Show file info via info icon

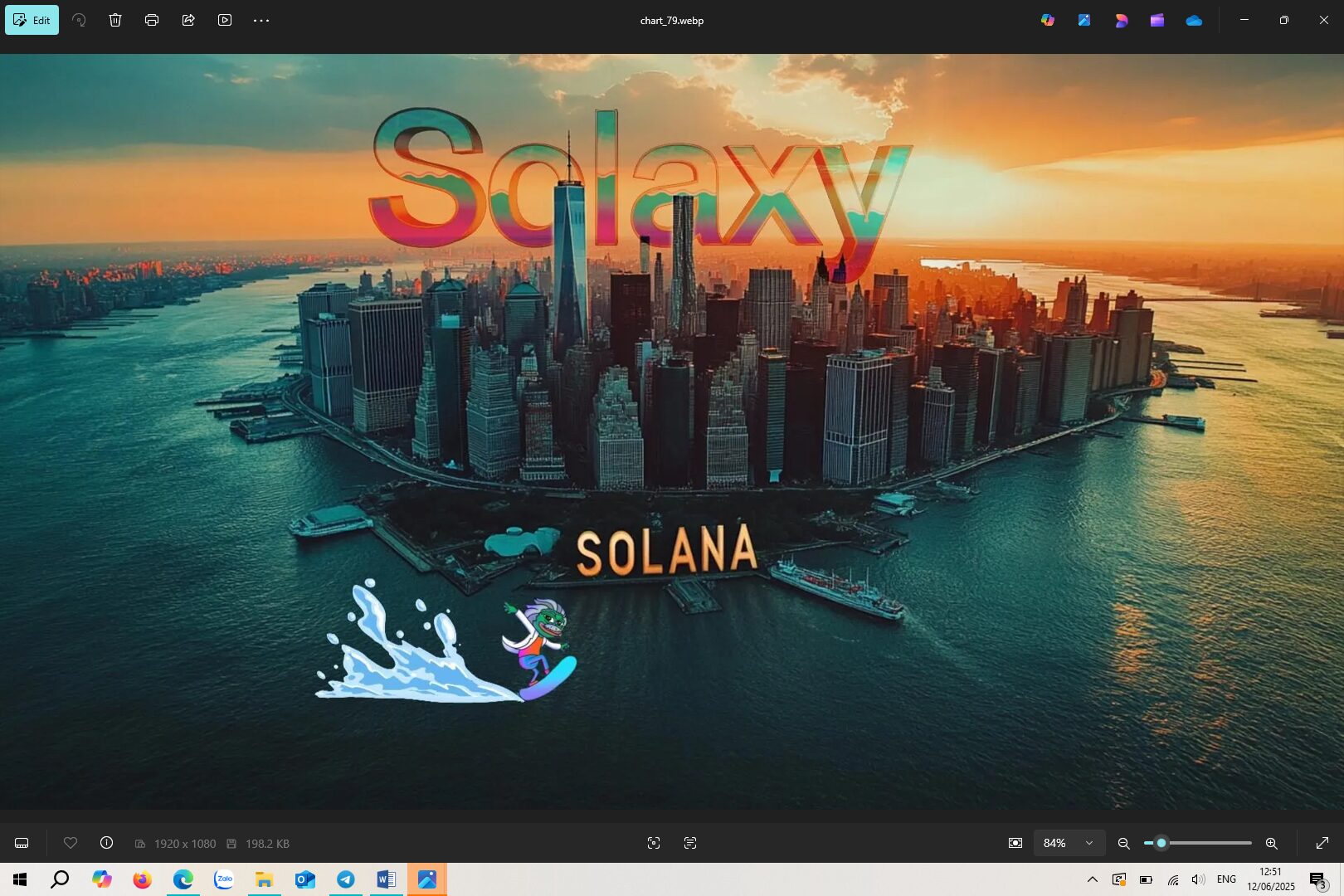point(107,843)
